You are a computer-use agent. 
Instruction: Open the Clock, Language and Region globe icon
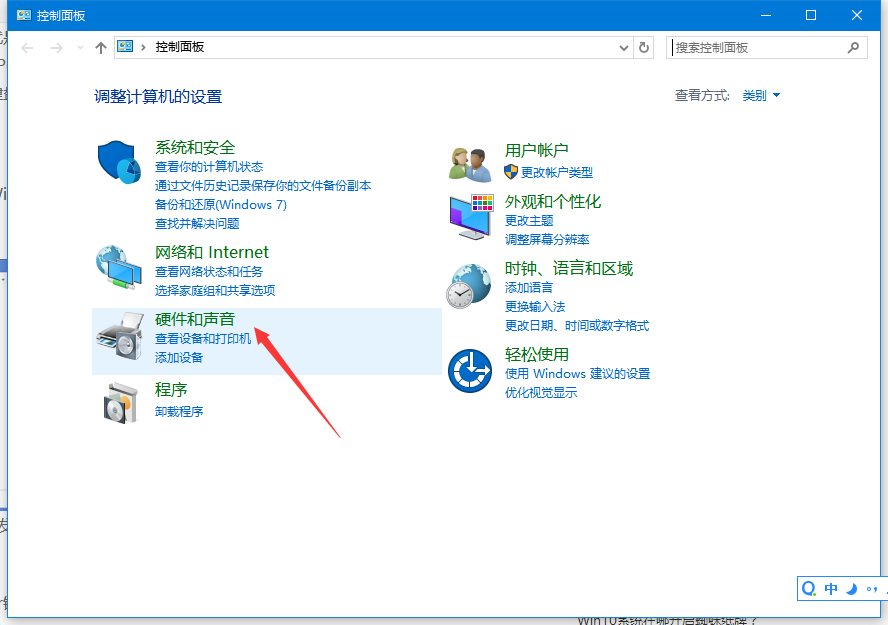coord(469,286)
